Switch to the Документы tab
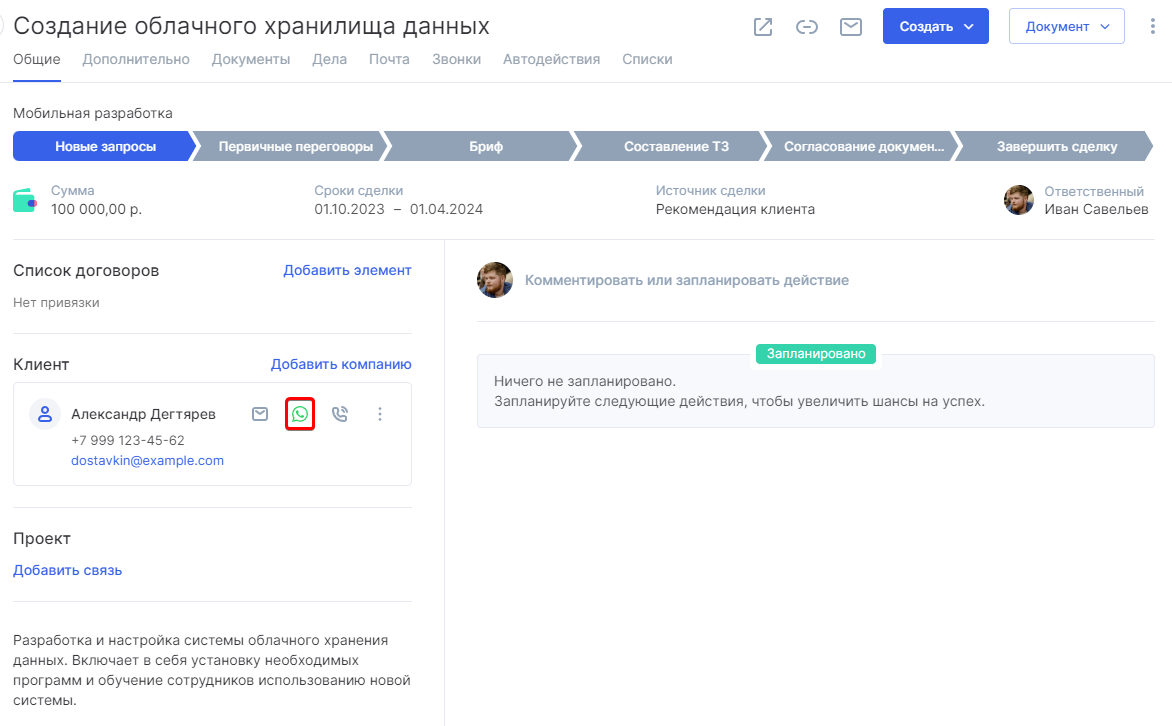Screen dimensions: 1172x726 [251, 59]
